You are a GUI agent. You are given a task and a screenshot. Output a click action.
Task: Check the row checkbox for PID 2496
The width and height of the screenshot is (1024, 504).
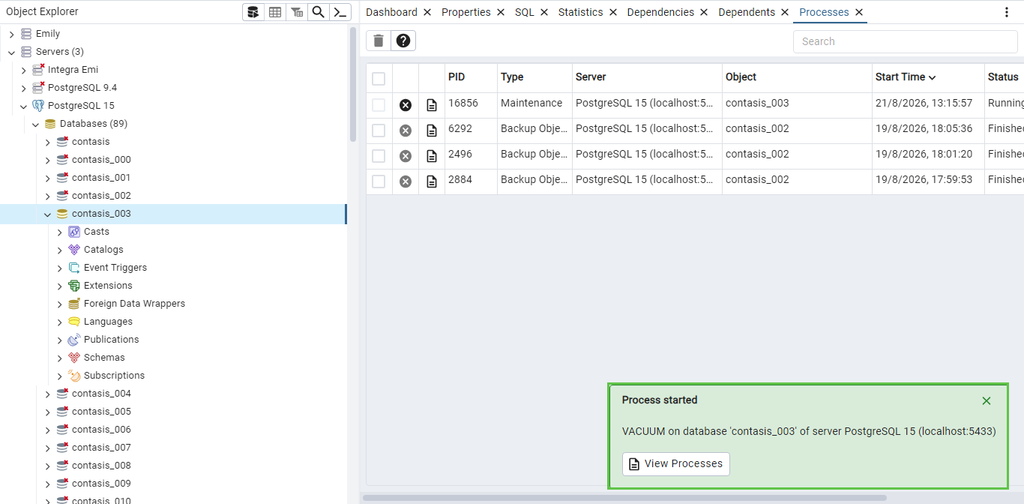click(x=379, y=156)
